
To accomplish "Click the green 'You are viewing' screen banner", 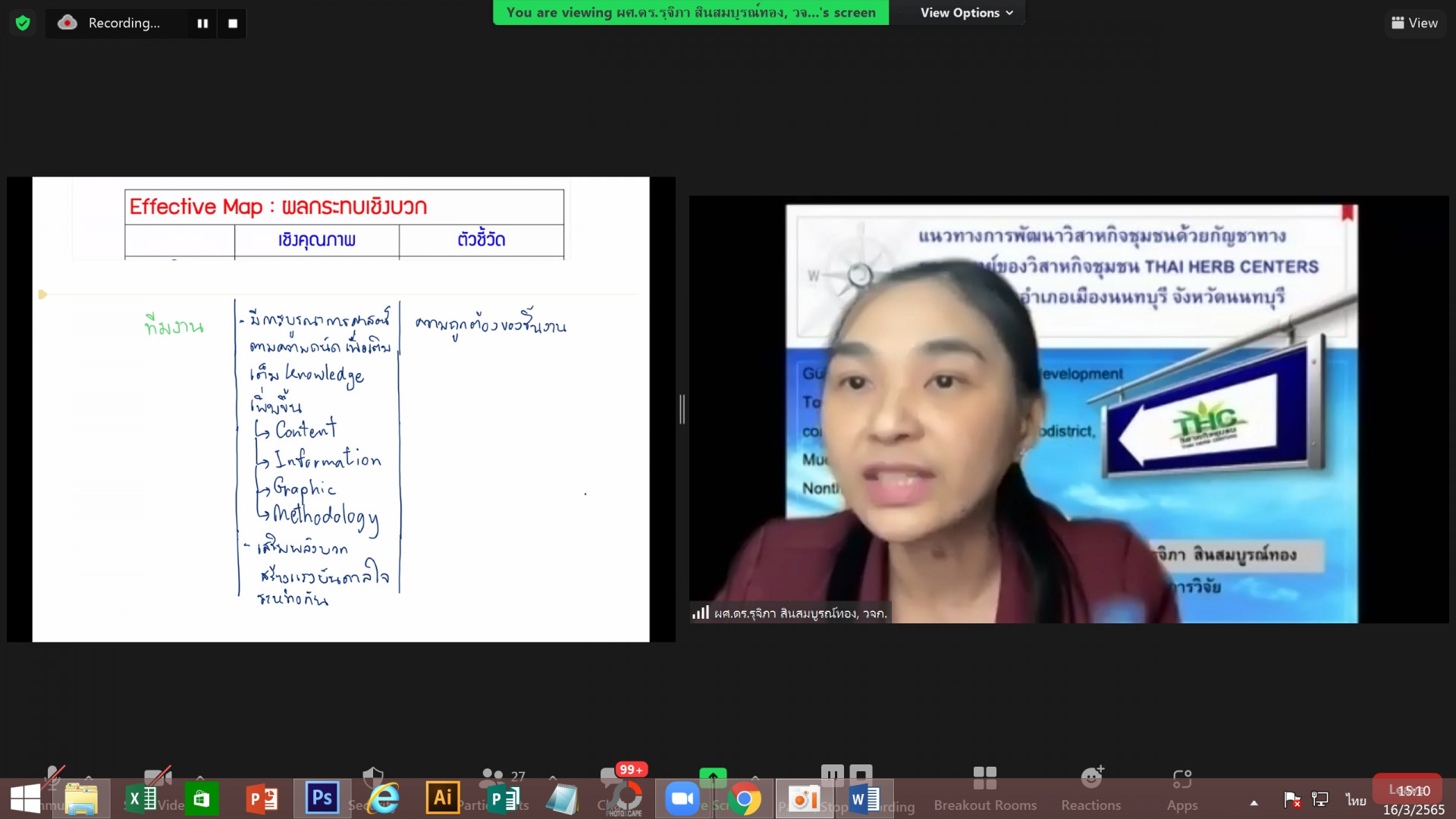I will [x=691, y=12].
